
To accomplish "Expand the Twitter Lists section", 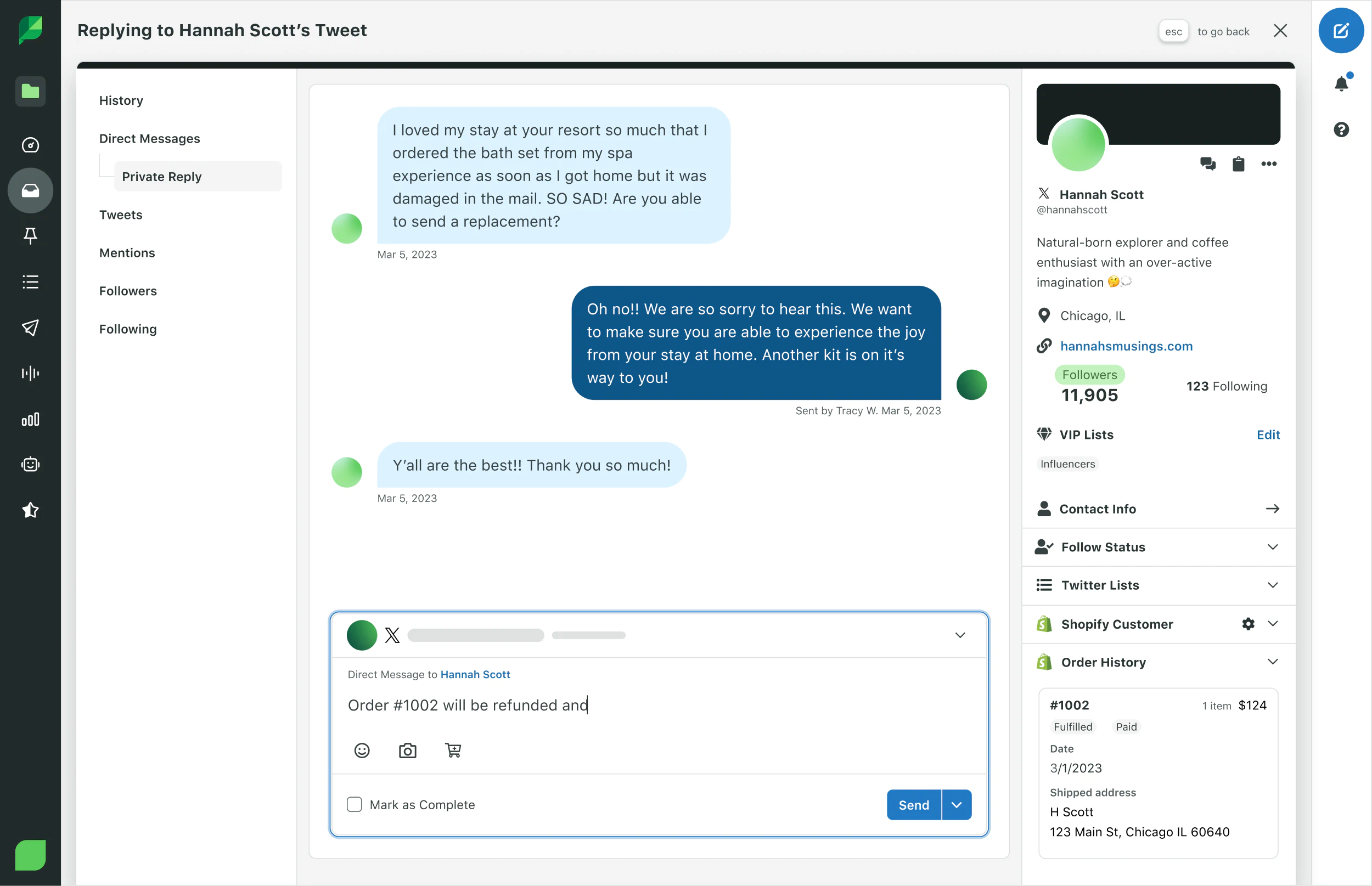I will click(1158, 585).
